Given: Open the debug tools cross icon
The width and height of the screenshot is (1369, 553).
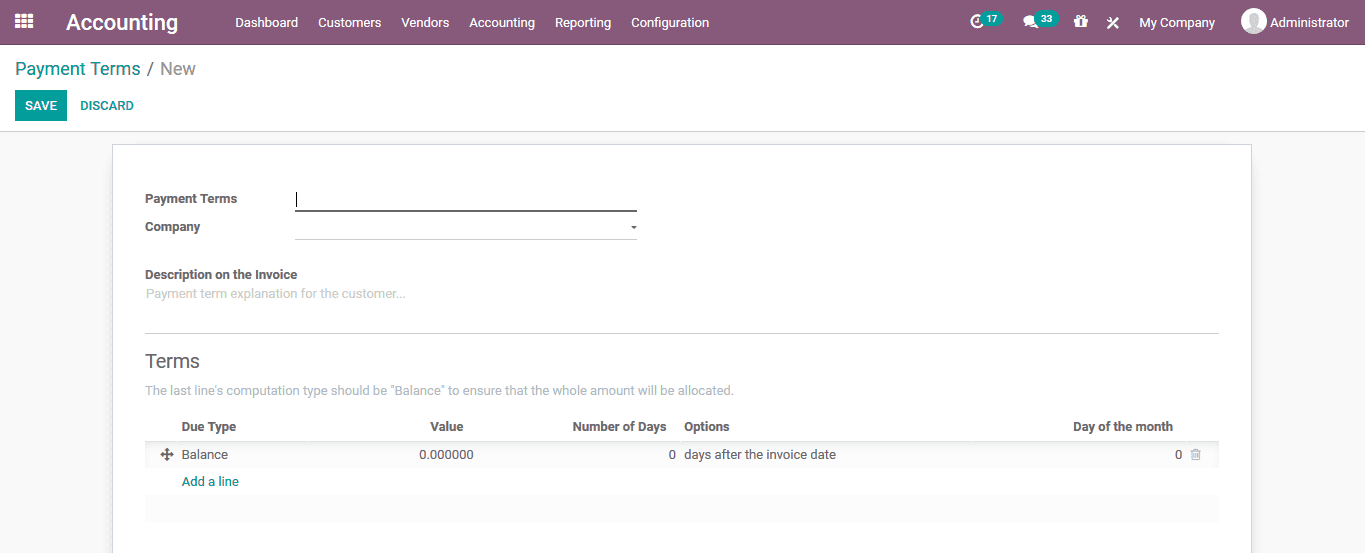Looking at the screenshot, I should pos(1112,22).
